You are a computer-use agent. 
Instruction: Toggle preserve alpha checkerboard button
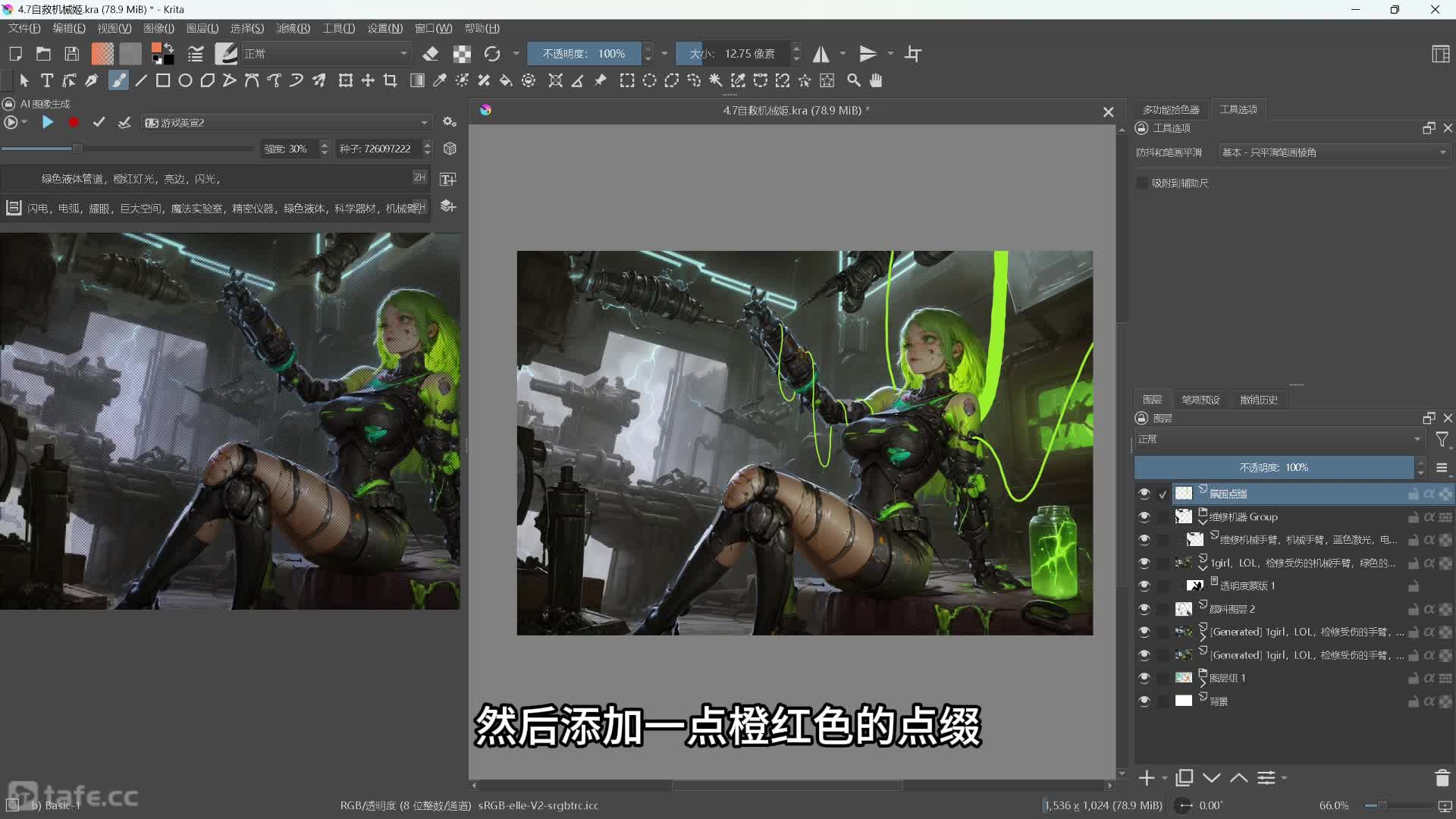[462, 54]
